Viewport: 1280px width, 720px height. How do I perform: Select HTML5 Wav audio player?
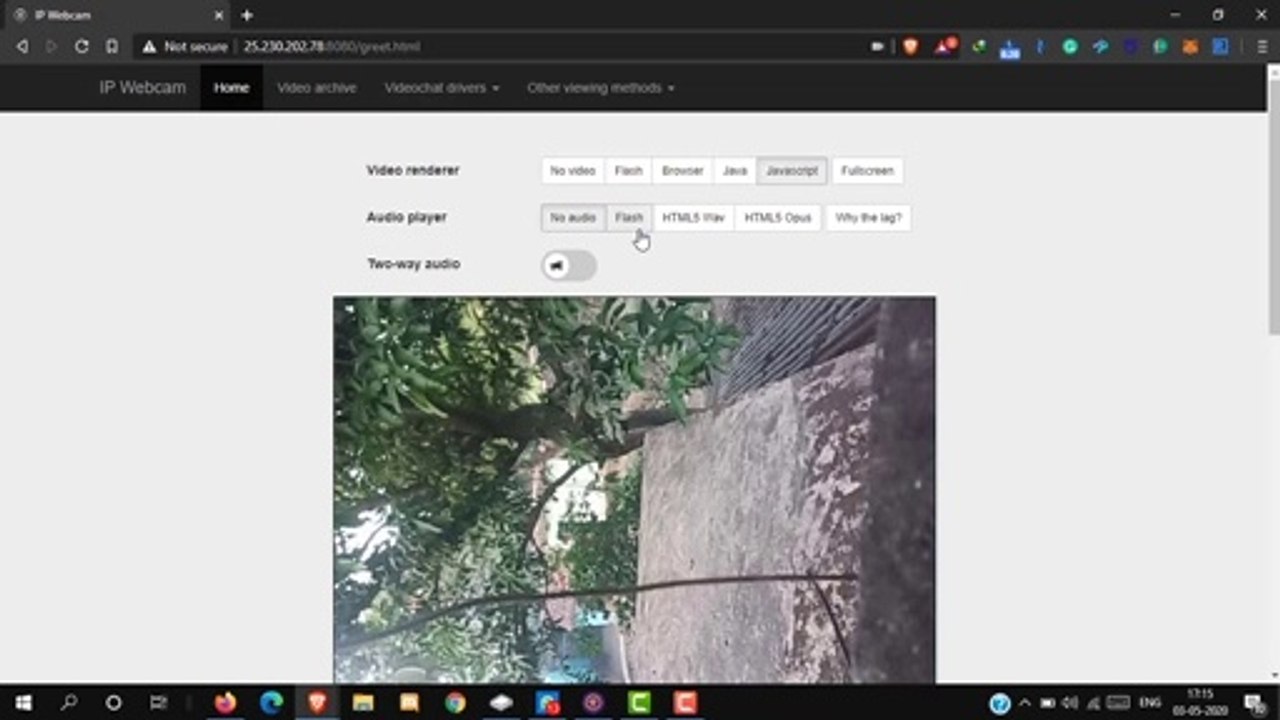pyautogui.click(x=693, y=218)
